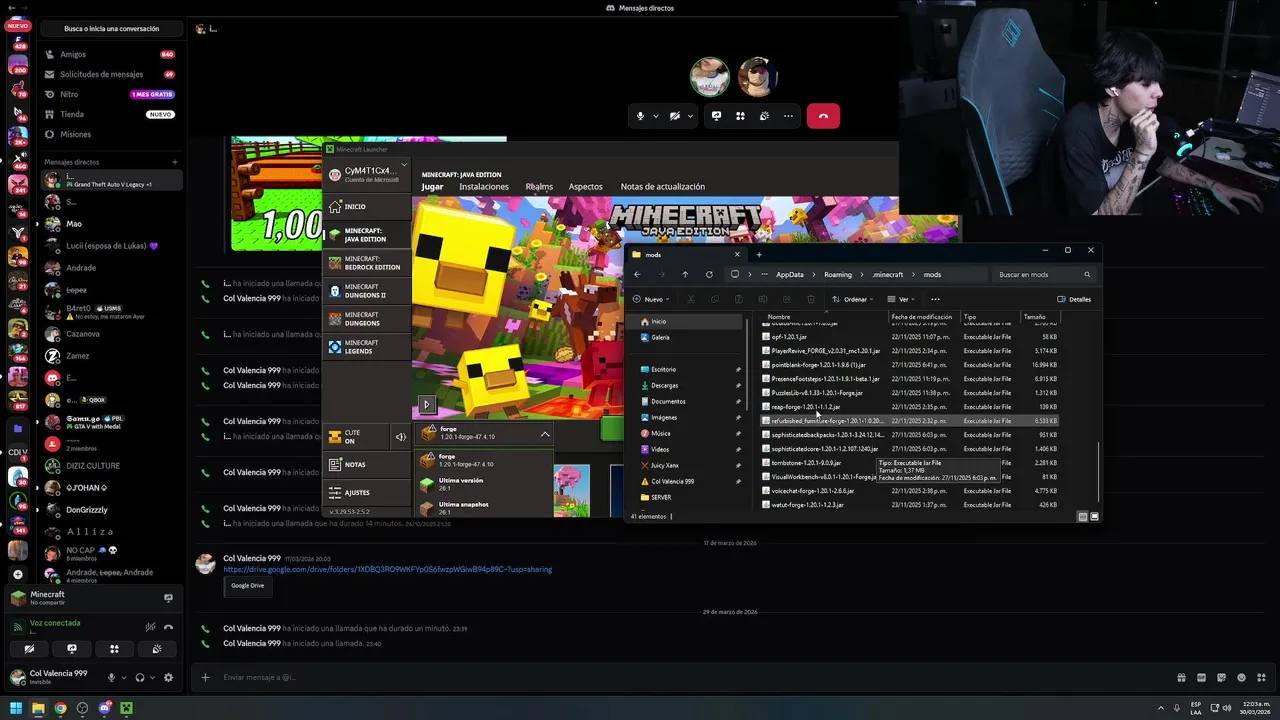Open Amigos in Discord sidebar
Screen dimensions: 1280x720
(111, 54)
